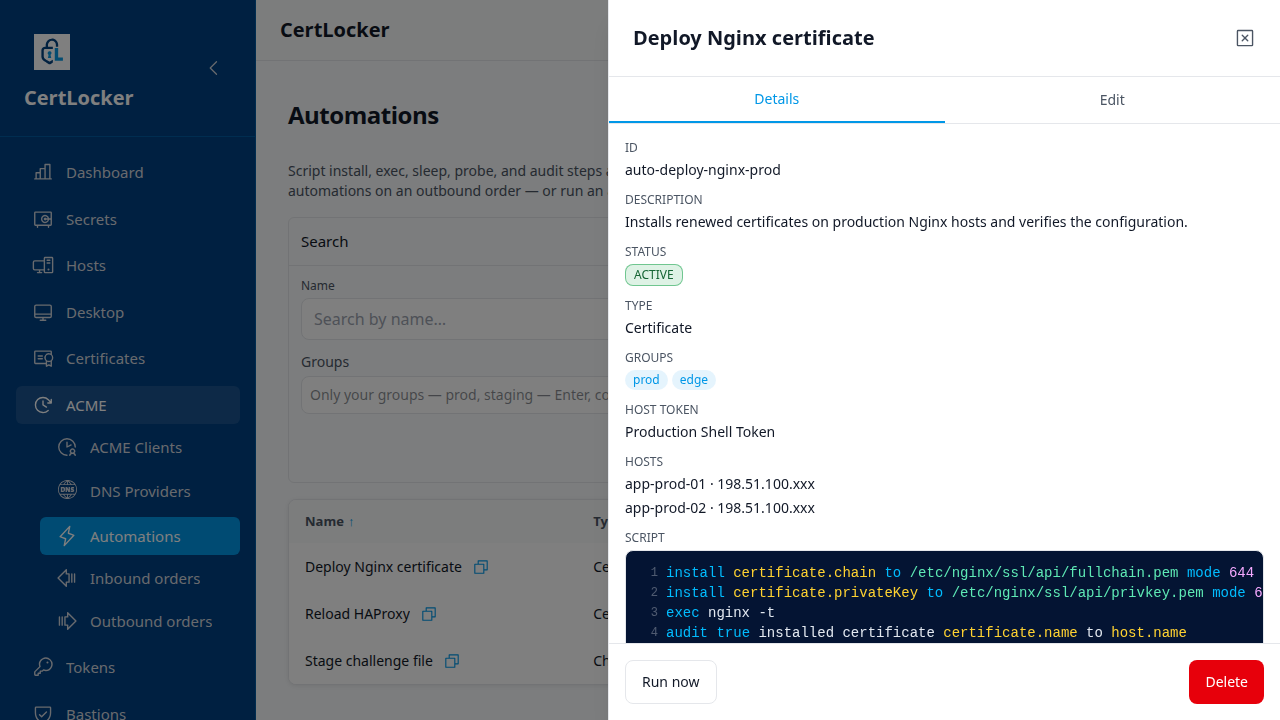Expand the ACME sidebar section

128,405
